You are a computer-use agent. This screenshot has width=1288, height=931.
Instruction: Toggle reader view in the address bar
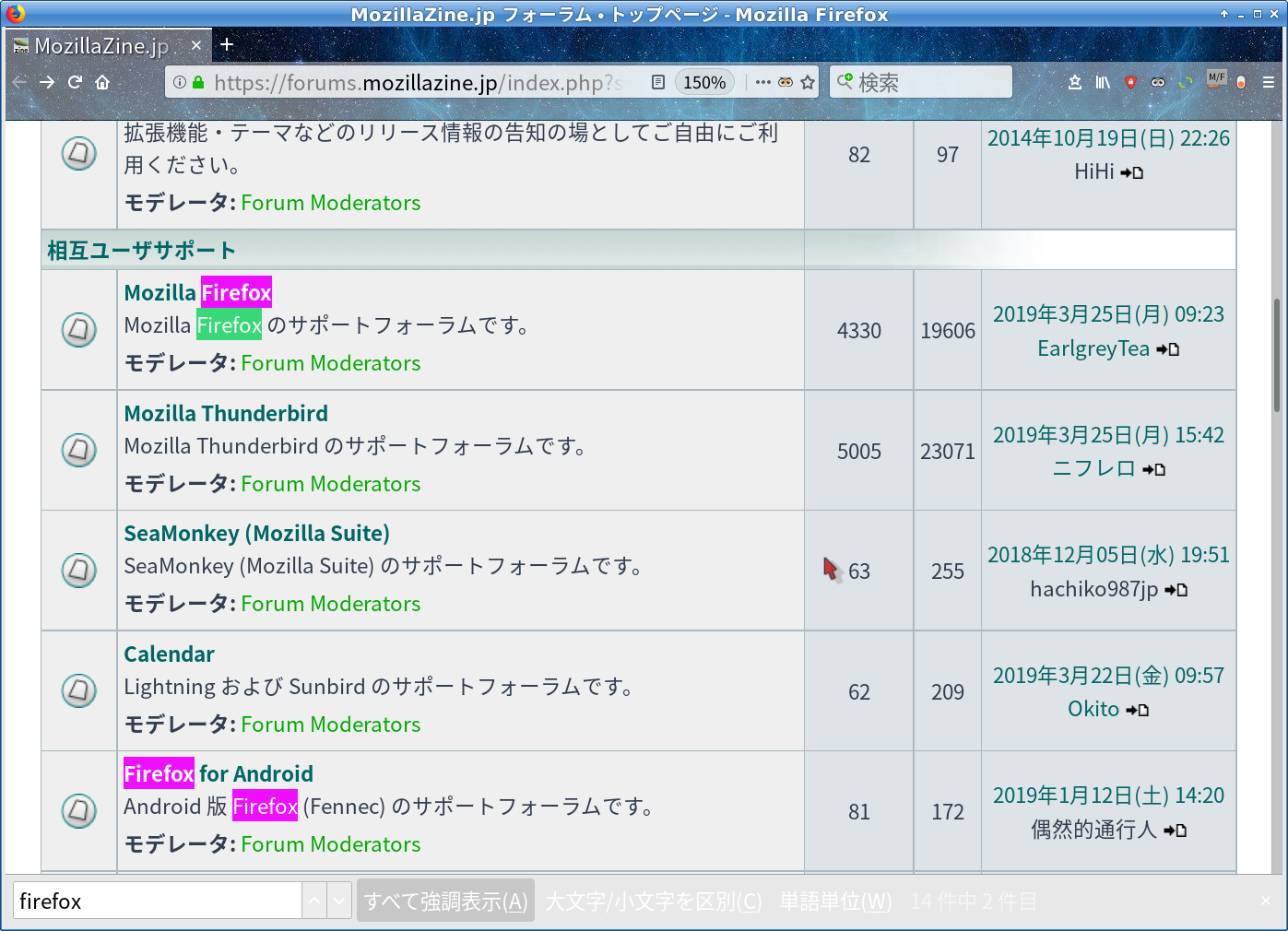click(x=657, y=82)
